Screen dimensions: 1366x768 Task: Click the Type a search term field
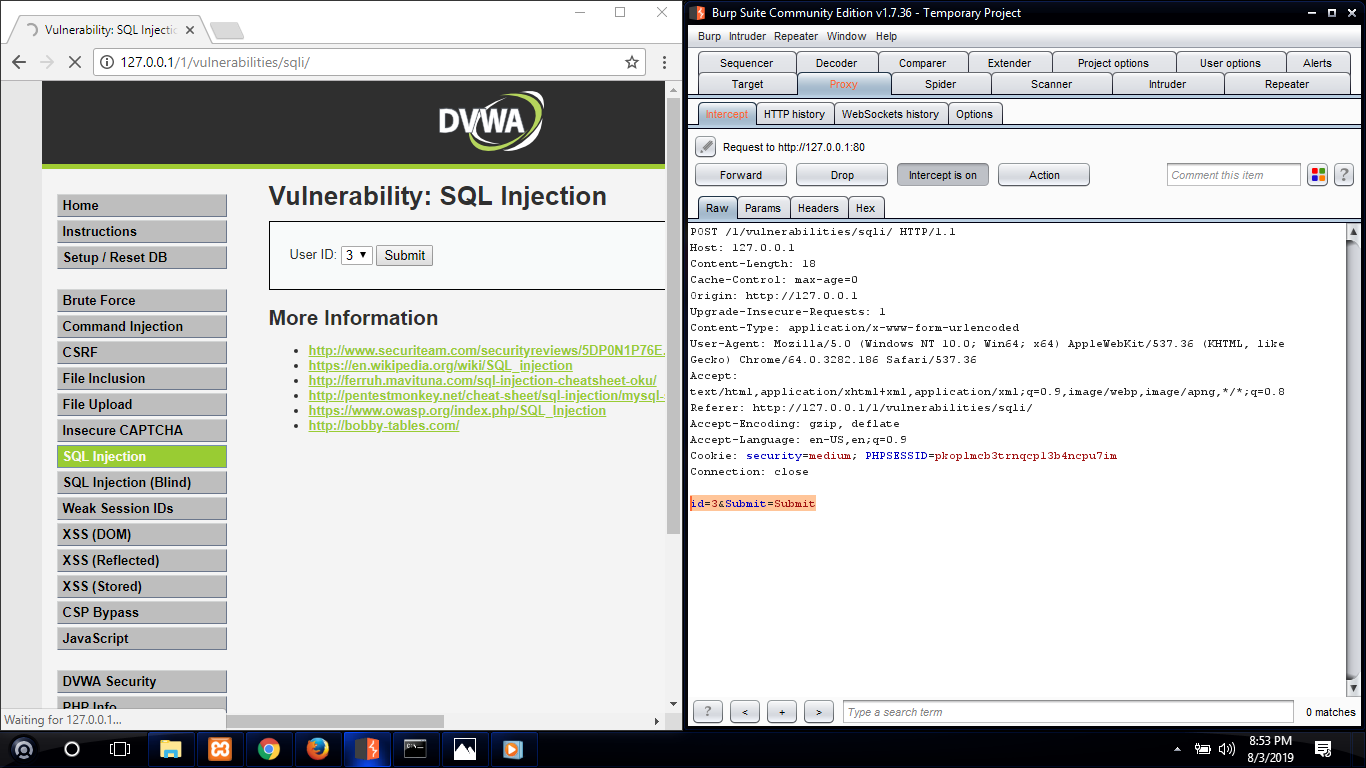coord(1068,712)
